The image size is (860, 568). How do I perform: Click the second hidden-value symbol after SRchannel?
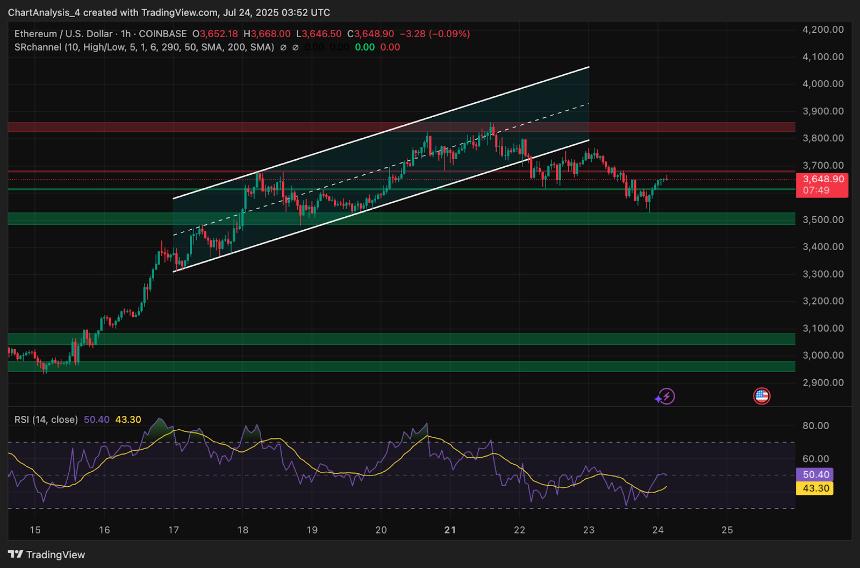[x=297, y=47]
